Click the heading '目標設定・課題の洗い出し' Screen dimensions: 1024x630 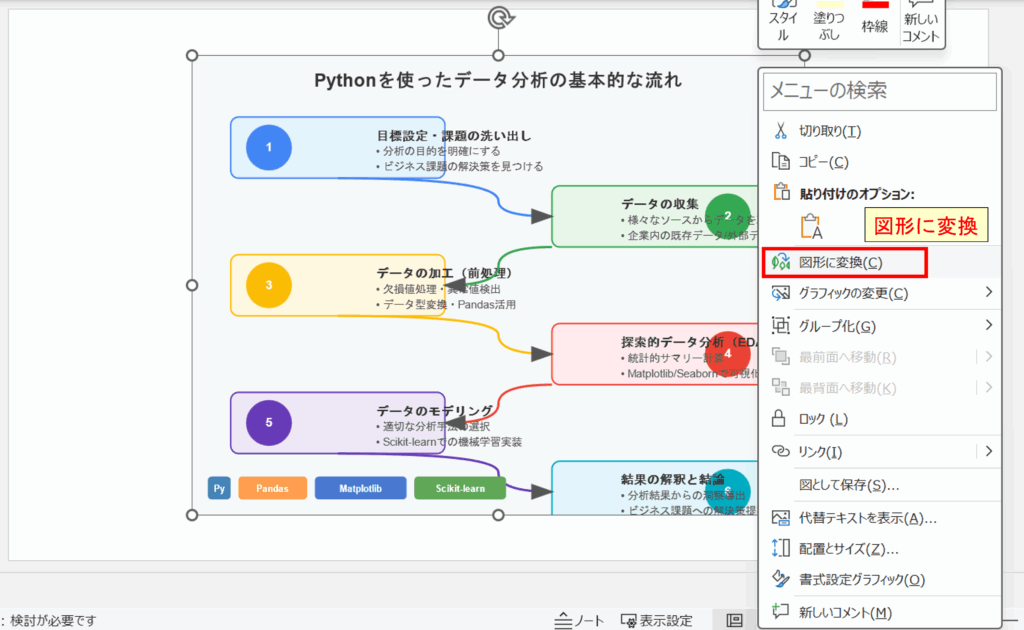[454, 136]
